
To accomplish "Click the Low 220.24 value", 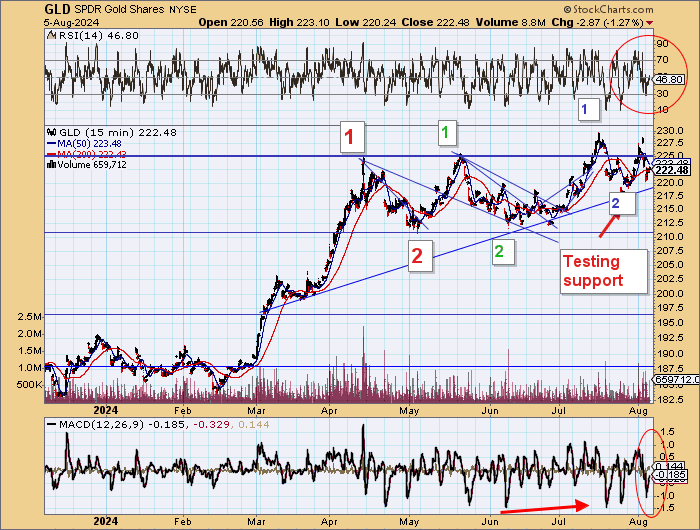I will click(366, 22).
